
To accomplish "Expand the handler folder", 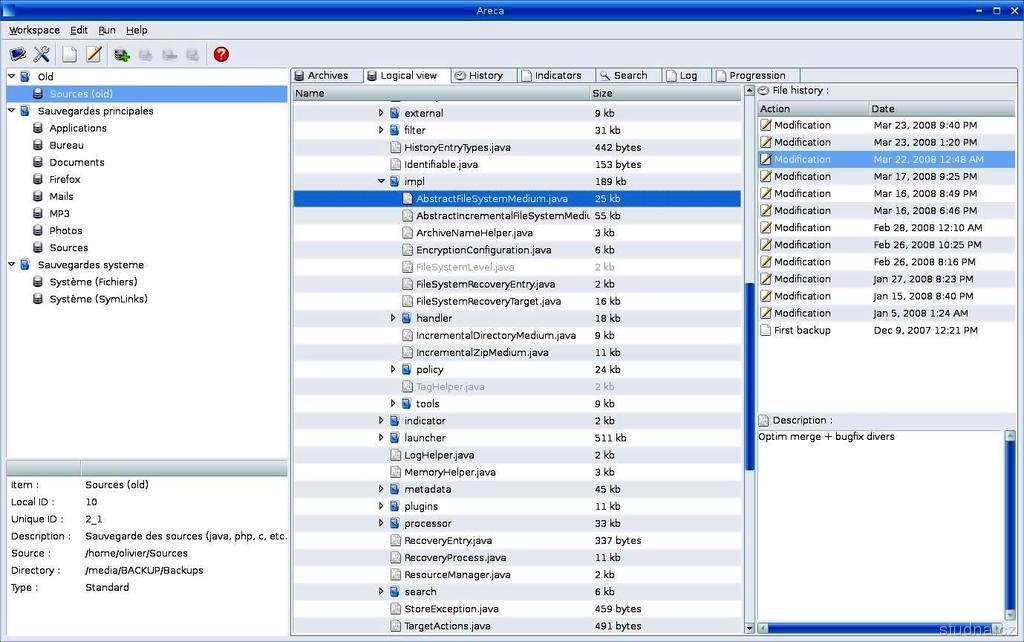I will coord(393,318).
